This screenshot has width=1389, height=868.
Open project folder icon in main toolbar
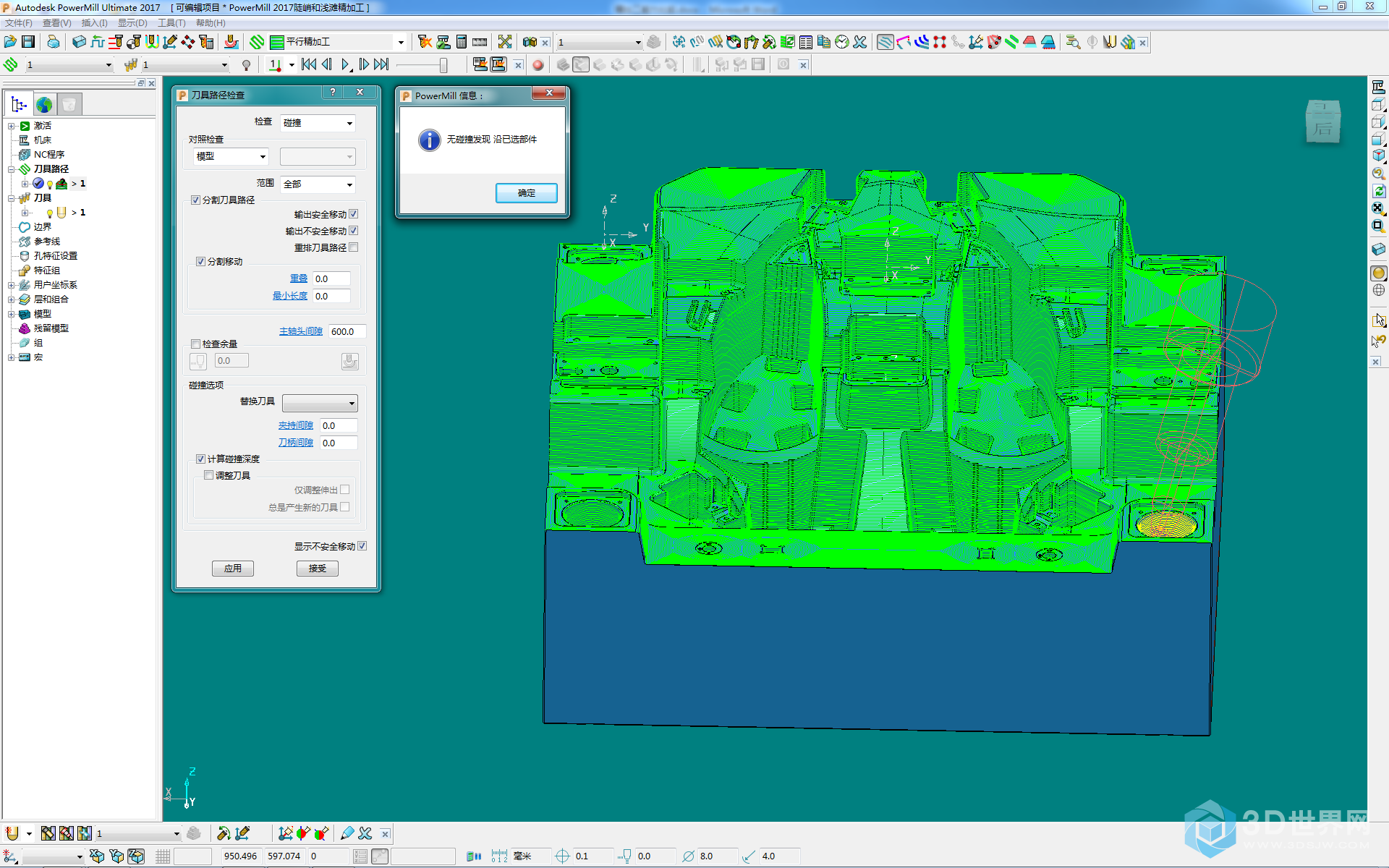tap(10, 42)
